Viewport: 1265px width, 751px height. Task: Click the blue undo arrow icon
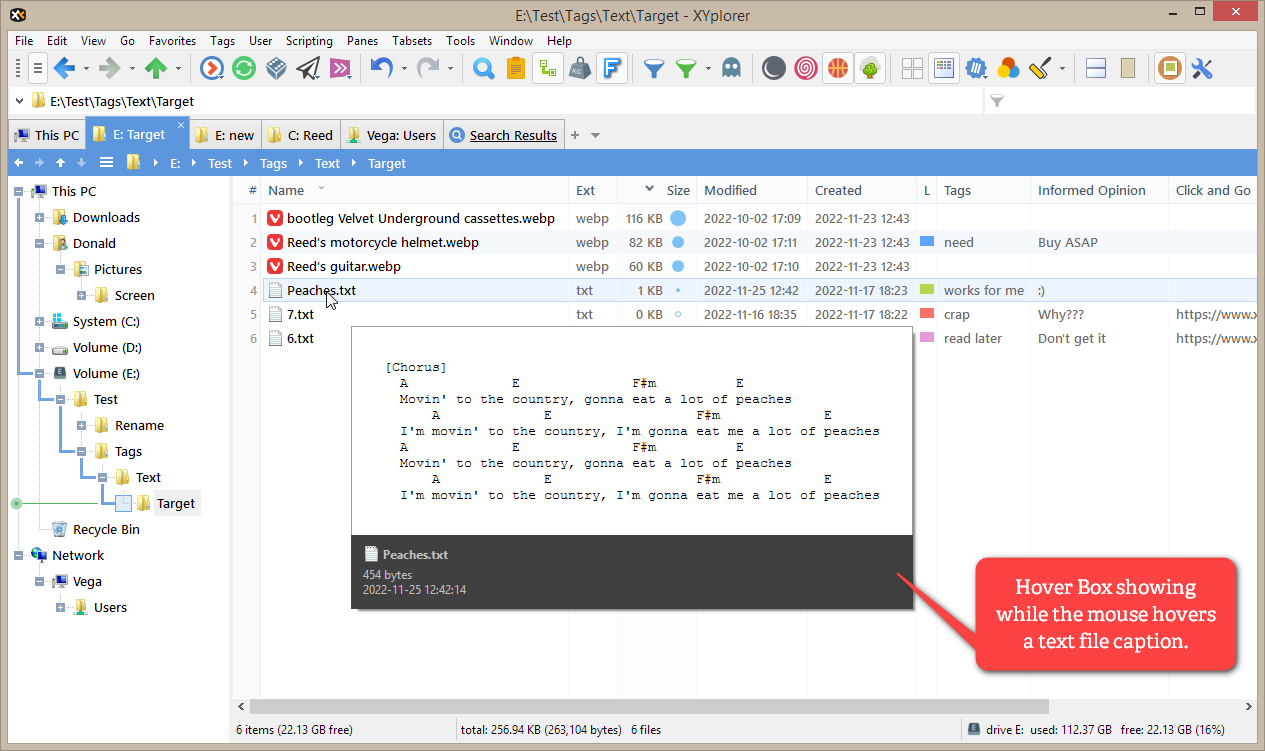pos(381,68)
